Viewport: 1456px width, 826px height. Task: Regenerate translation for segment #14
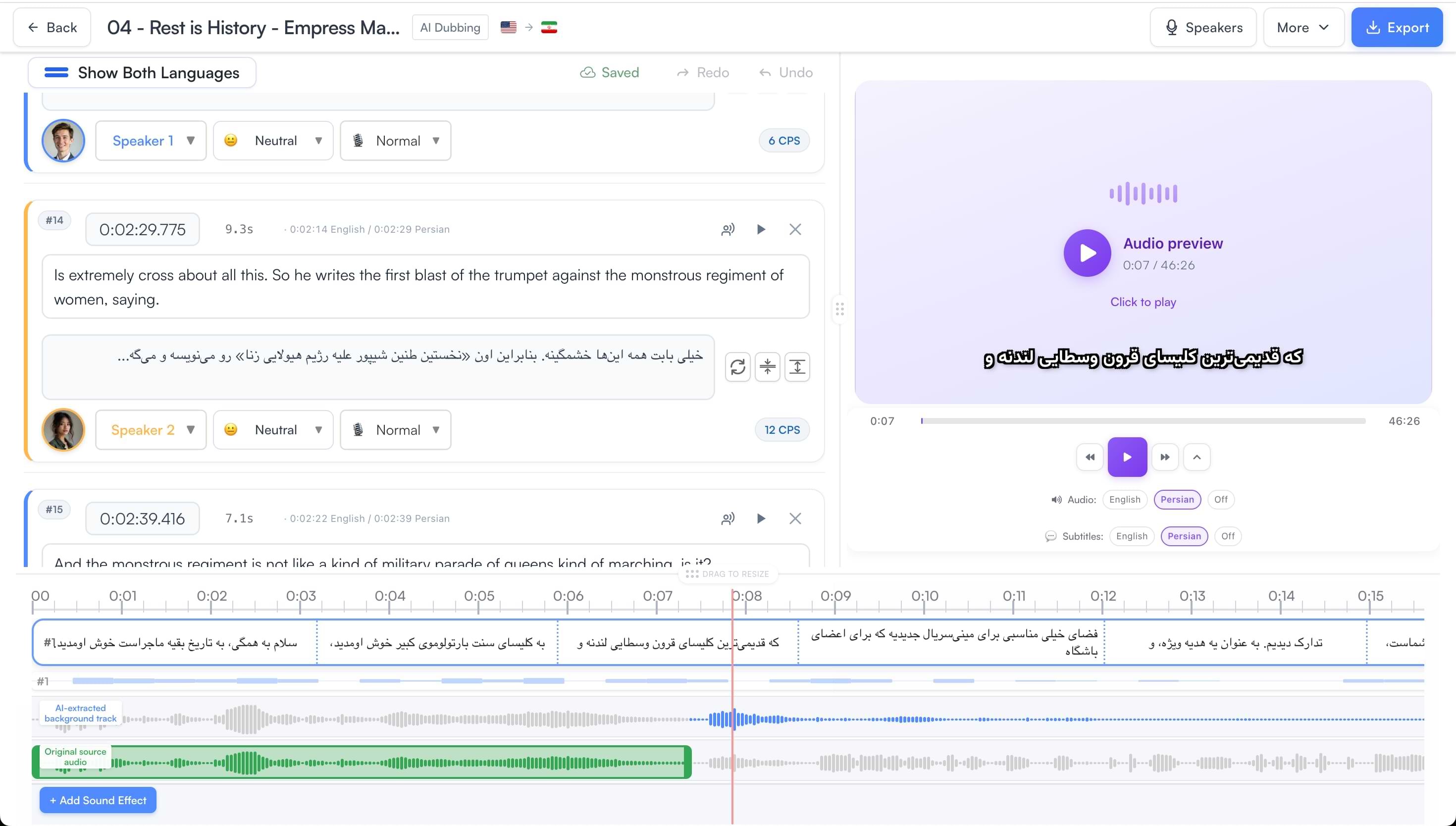pos(737,367)
